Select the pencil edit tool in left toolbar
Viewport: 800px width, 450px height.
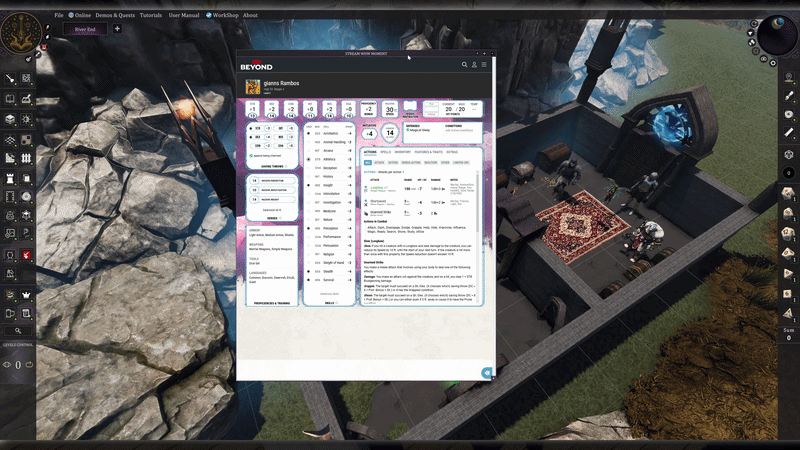26,98
